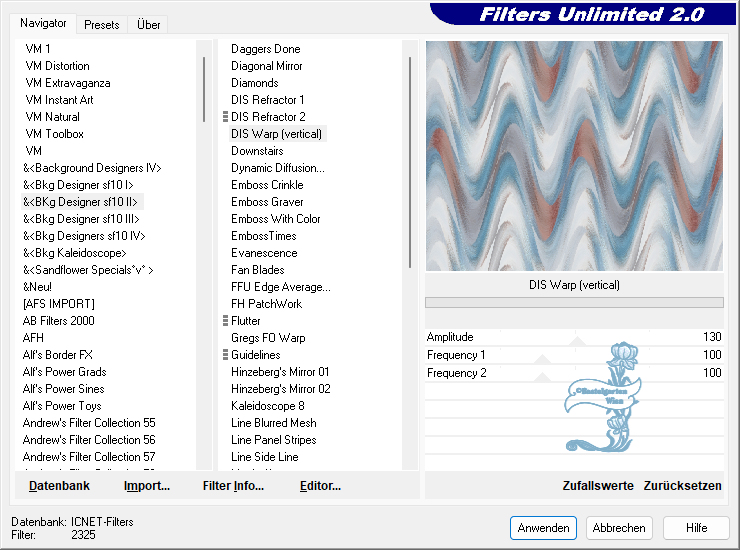Open the Über tab

tap(148, 25)
